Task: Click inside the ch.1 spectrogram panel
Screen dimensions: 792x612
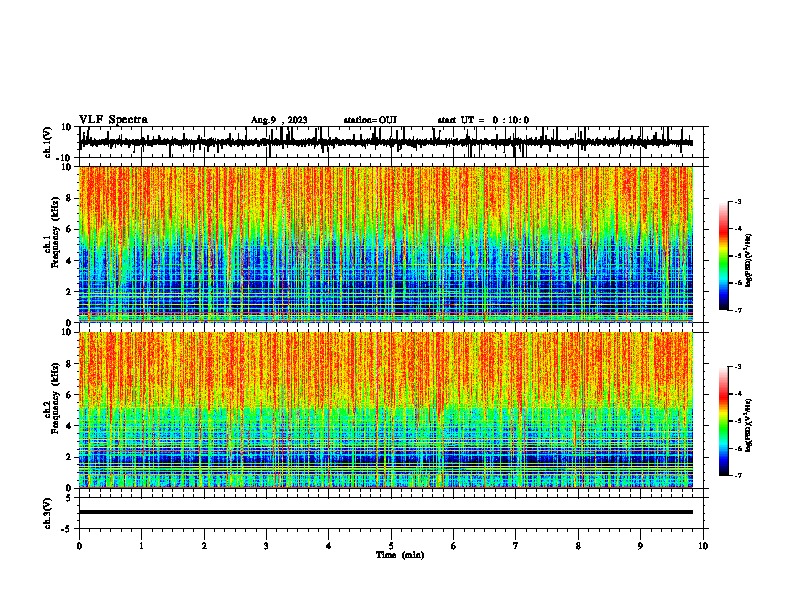Action: (385, 244)
